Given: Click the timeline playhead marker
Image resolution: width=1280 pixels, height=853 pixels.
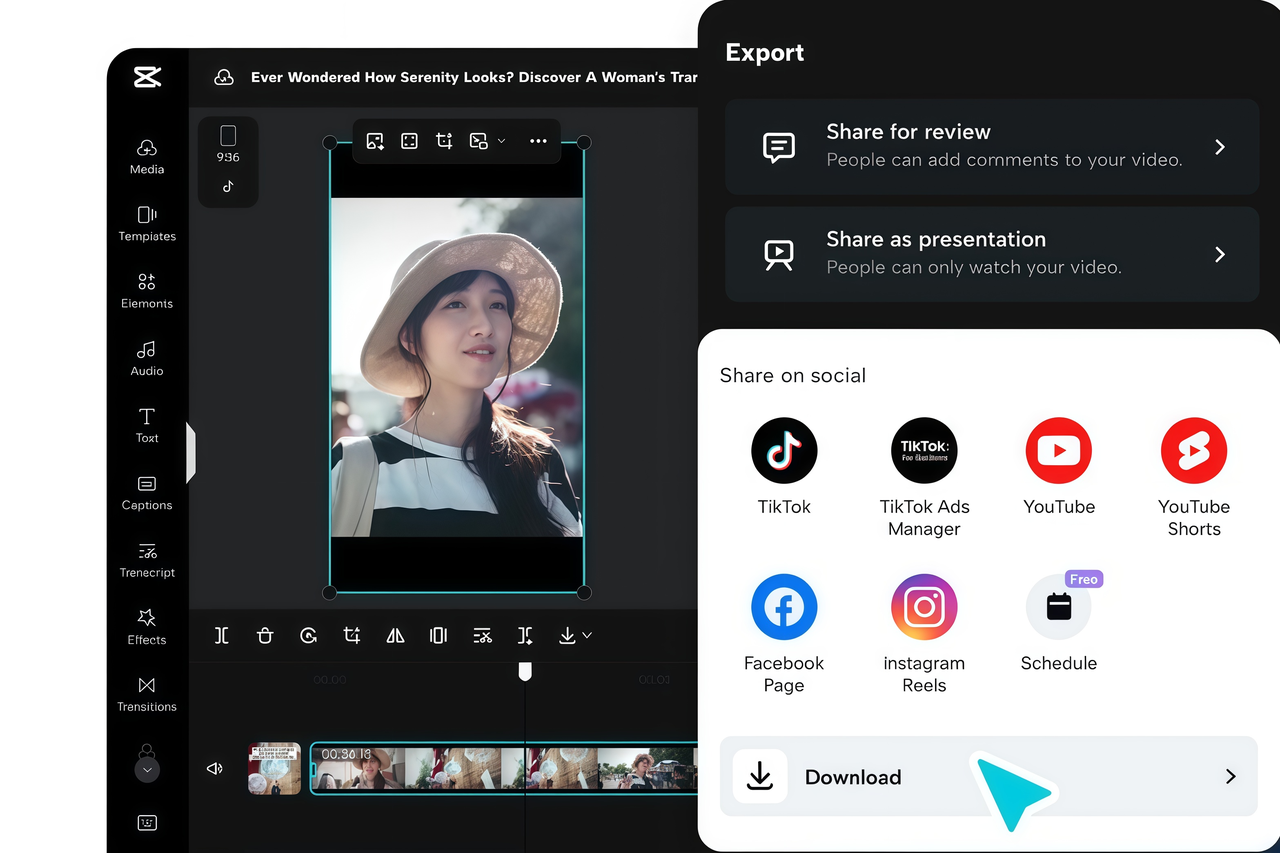Looking at the screenshot, I should [525, 672].
